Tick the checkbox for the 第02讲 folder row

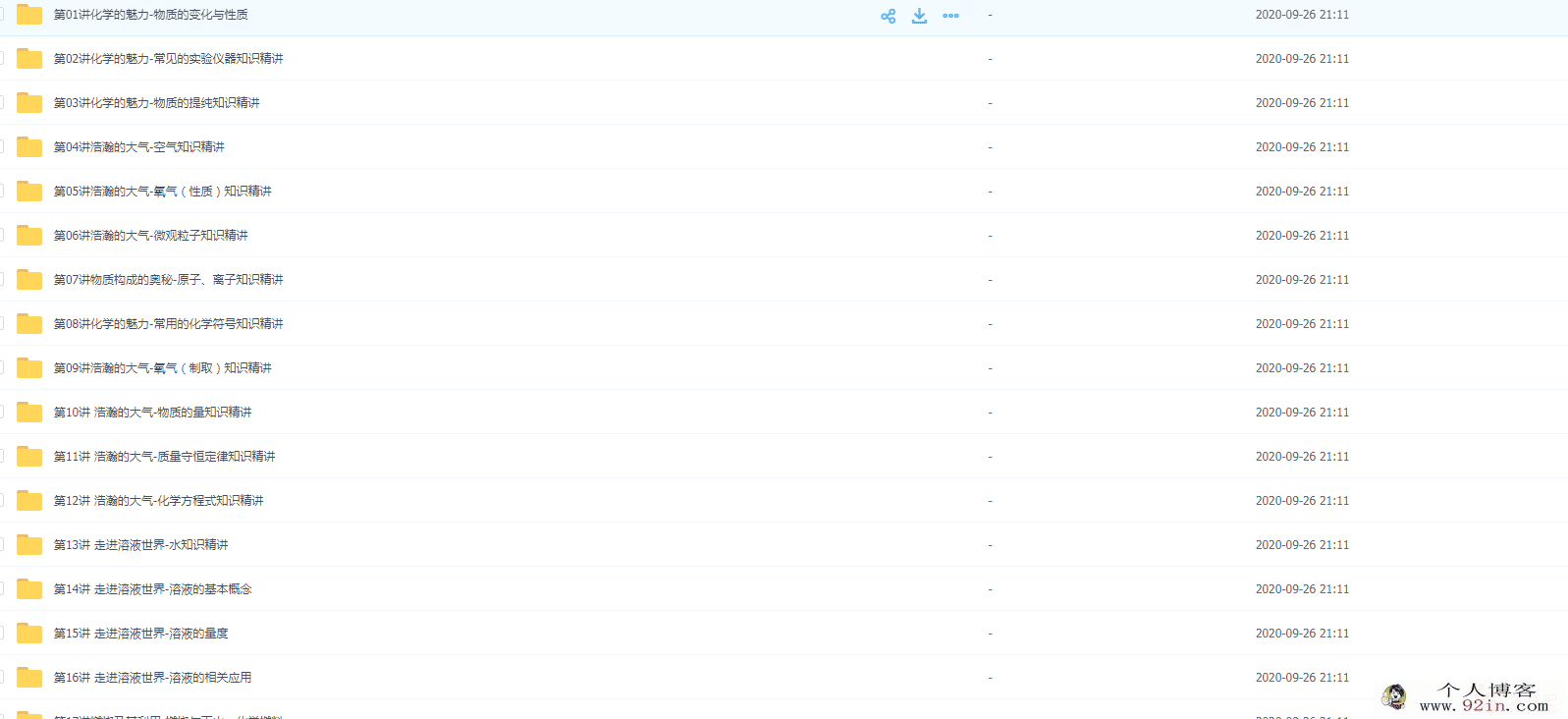pyautogui.click(x=2, y=58)
